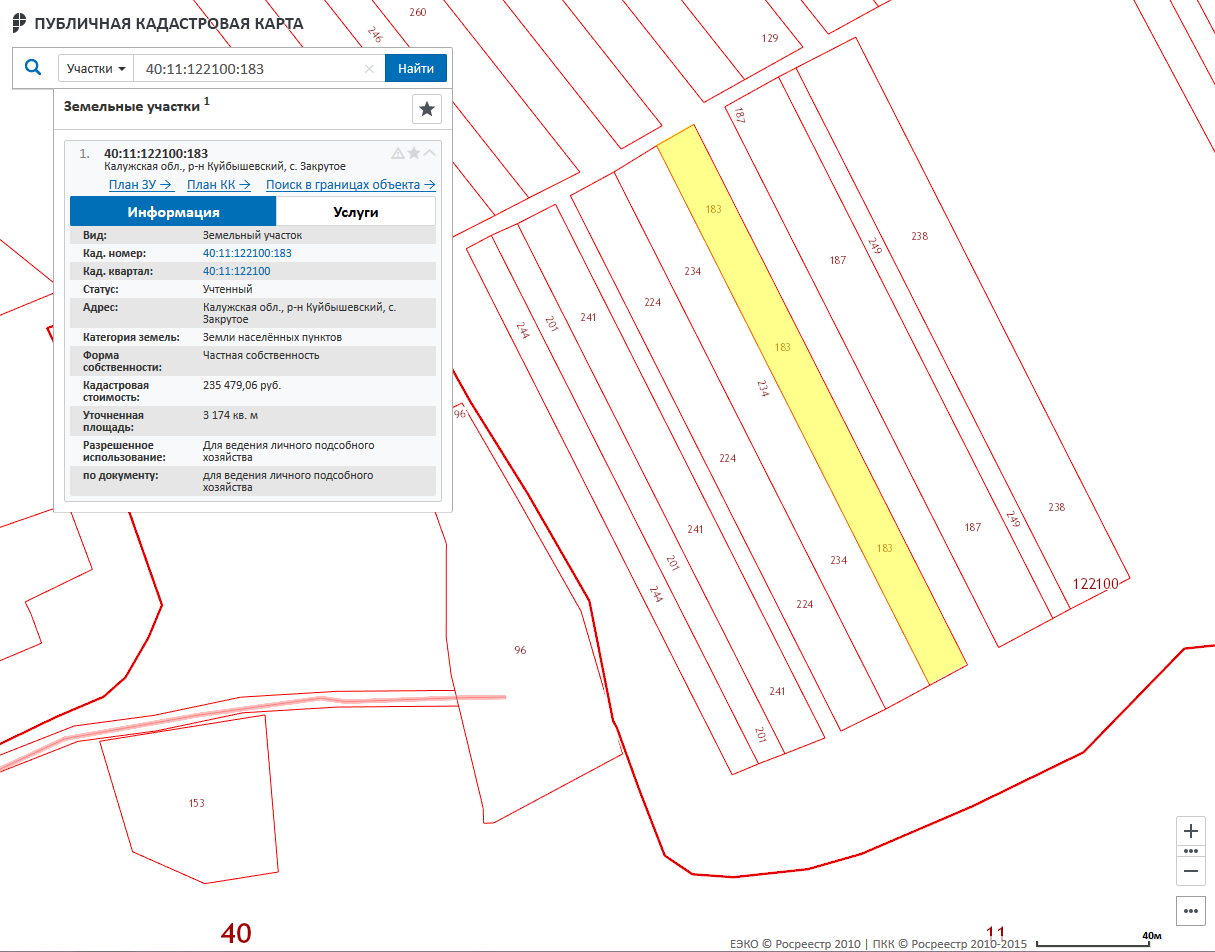Click the ПУБЛИЧНАЯ КАДАСТРОВАЯ КАРТА title
The width and height of the screenshot is (1215, 952).
click(169, 23)
